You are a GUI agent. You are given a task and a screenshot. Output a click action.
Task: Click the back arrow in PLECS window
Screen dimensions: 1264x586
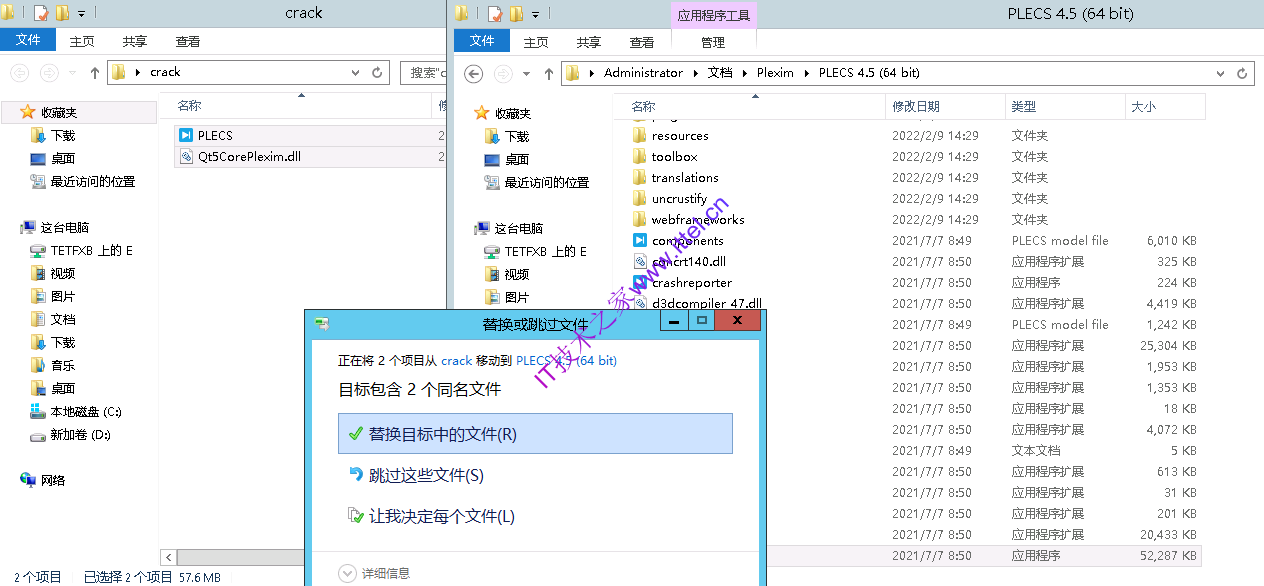click(x=474, y=73)
